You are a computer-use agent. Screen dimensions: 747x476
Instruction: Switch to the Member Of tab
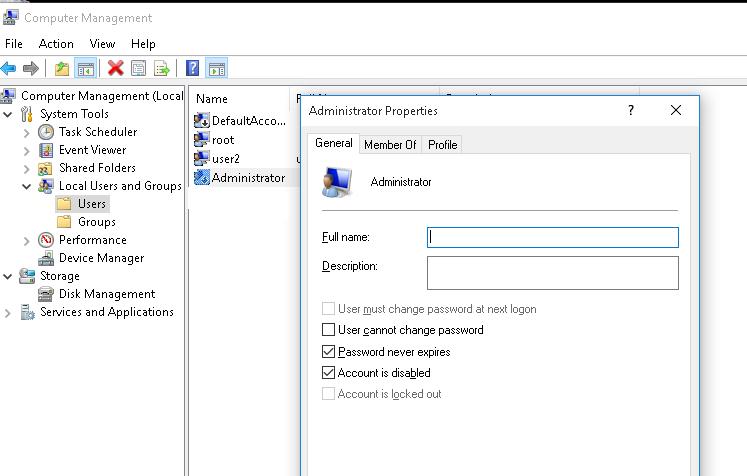[x=389, y=144]
